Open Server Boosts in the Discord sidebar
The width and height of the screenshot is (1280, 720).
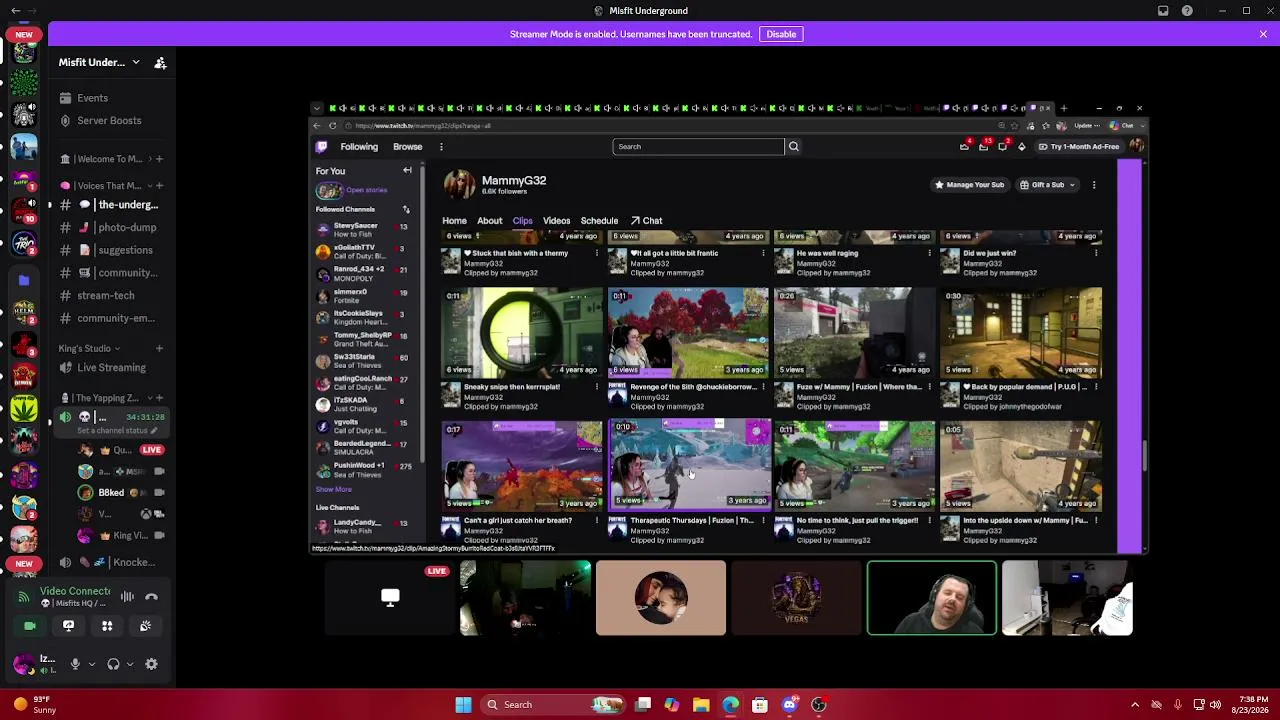point(109,121)
